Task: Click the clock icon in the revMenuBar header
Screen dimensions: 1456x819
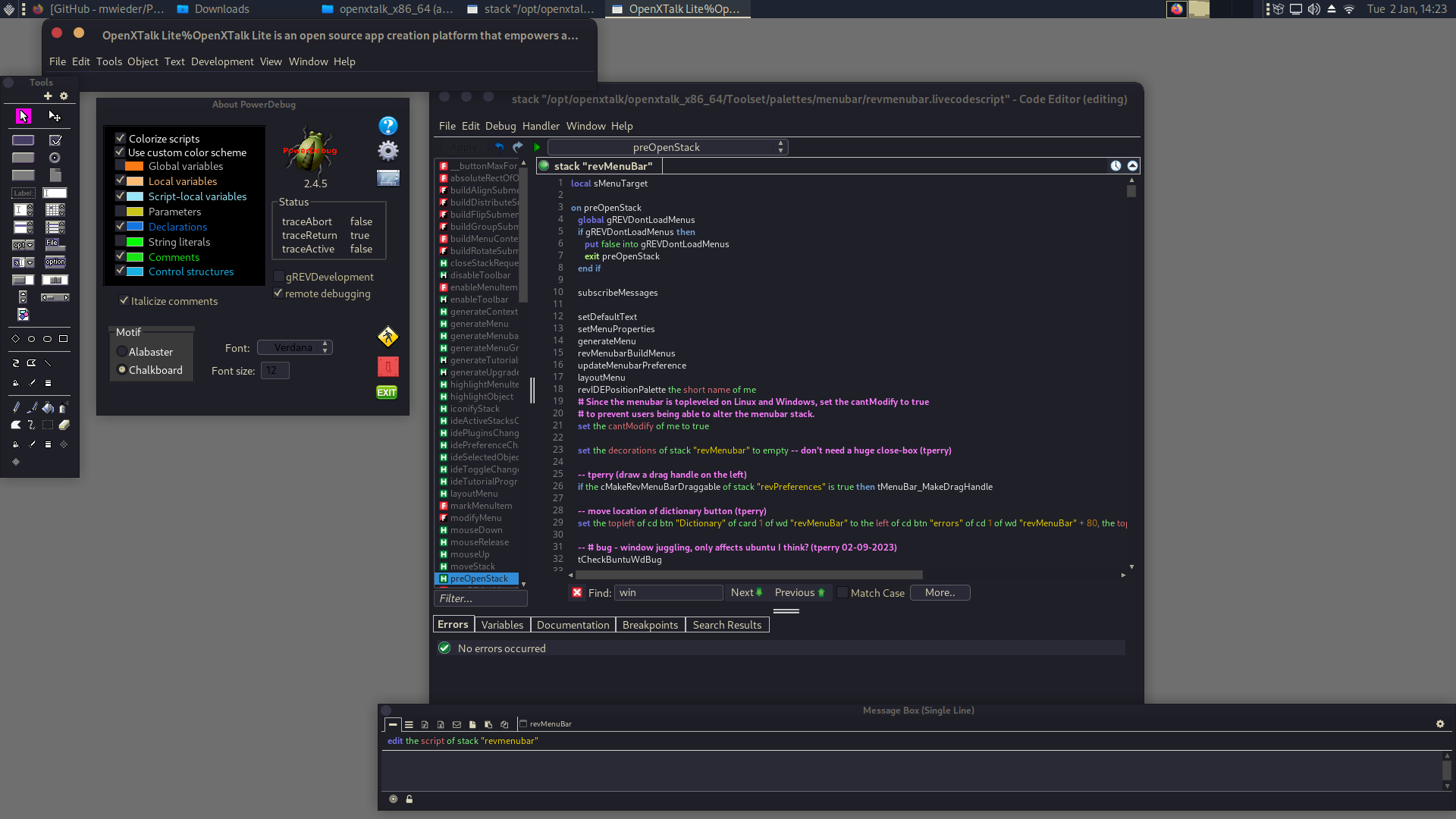Action: pyautogui.click(x=1116, y=166)
